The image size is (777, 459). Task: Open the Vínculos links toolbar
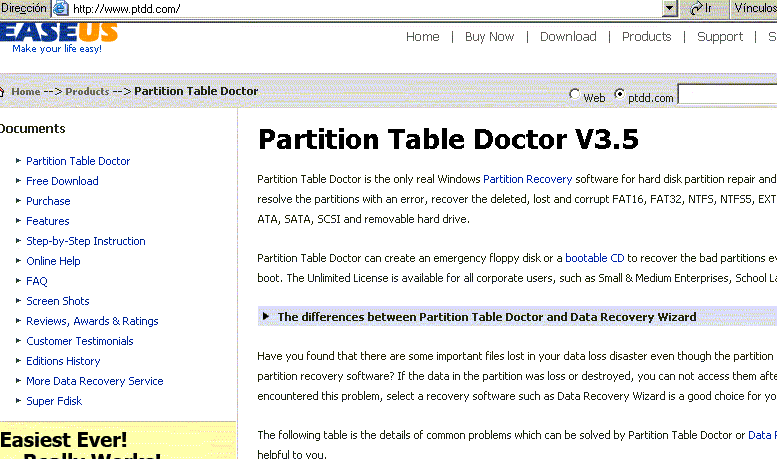[x=755, y=8]
